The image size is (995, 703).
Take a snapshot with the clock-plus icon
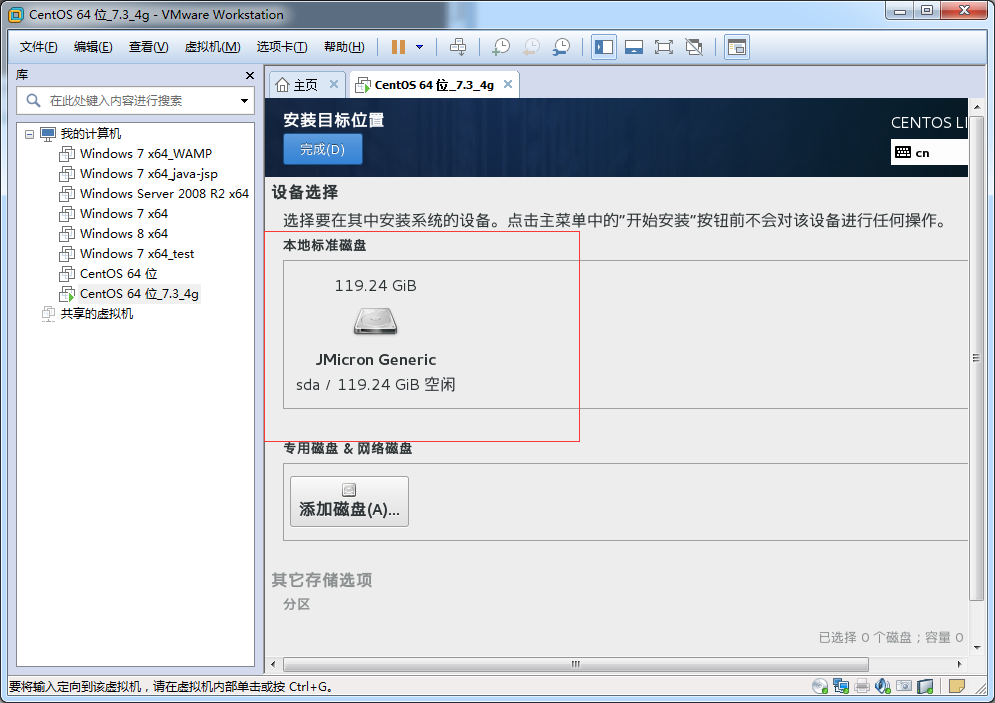pos(501,47)
